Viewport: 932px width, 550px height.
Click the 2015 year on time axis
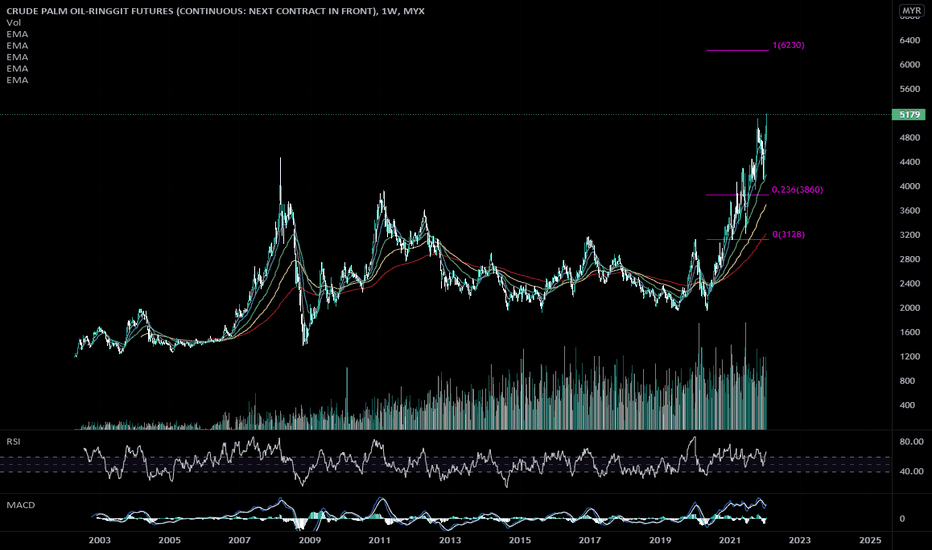(520, 540)
